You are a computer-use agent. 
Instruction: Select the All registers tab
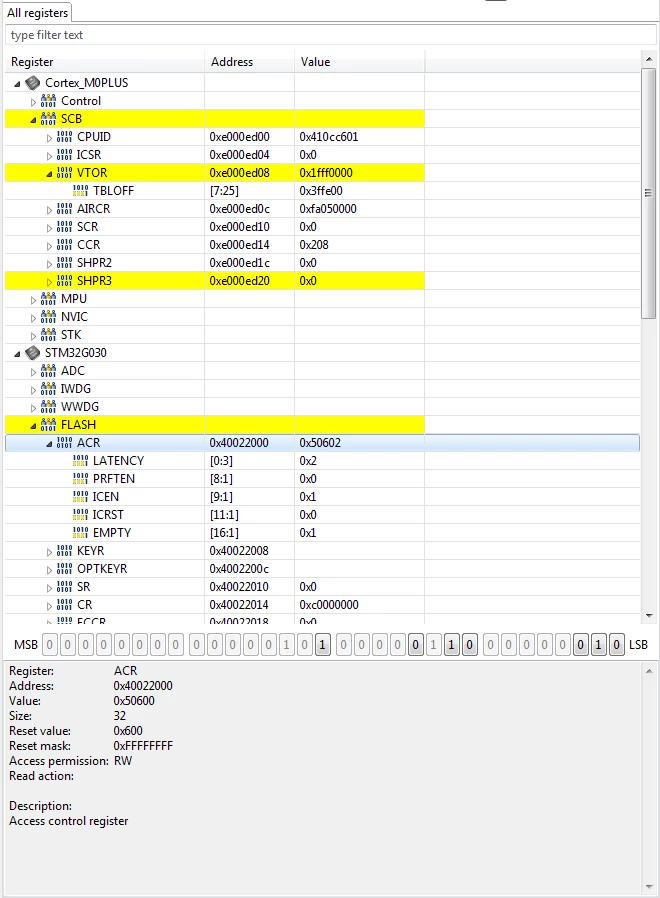click(37, 13)
